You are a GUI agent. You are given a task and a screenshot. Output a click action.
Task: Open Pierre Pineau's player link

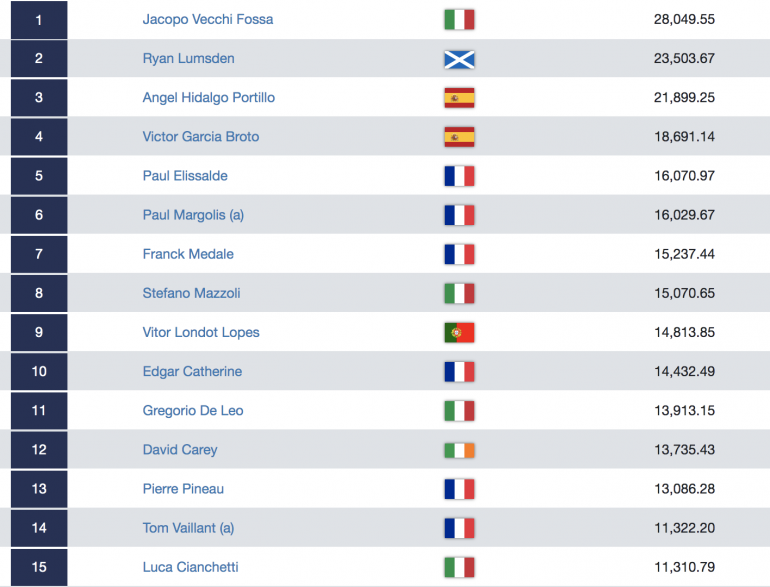tap(183, 489)
